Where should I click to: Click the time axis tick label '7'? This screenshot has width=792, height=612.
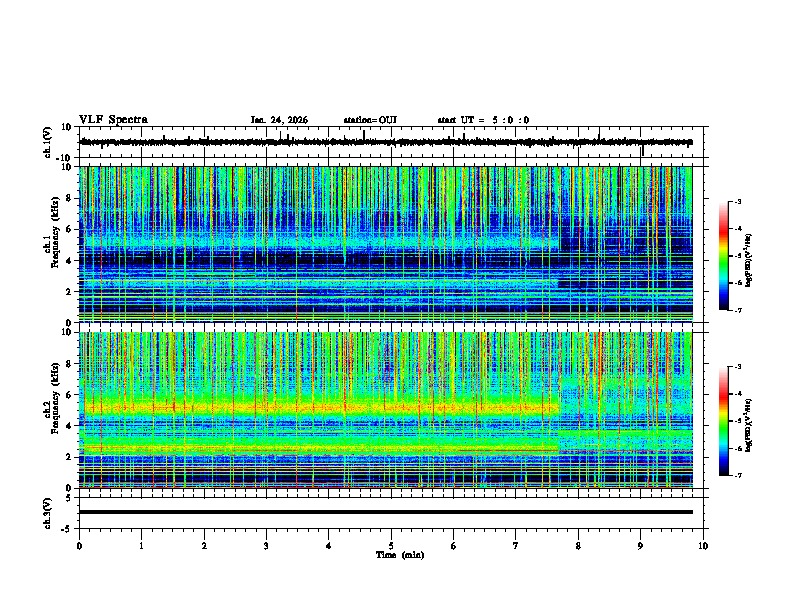pos(516,546)
